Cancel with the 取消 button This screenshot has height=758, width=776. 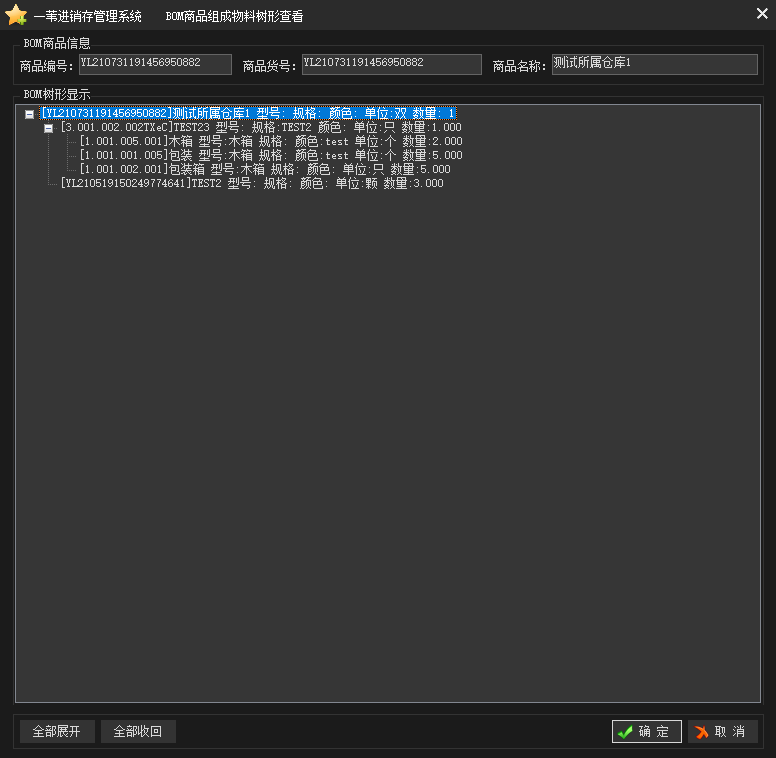(723, 731)
